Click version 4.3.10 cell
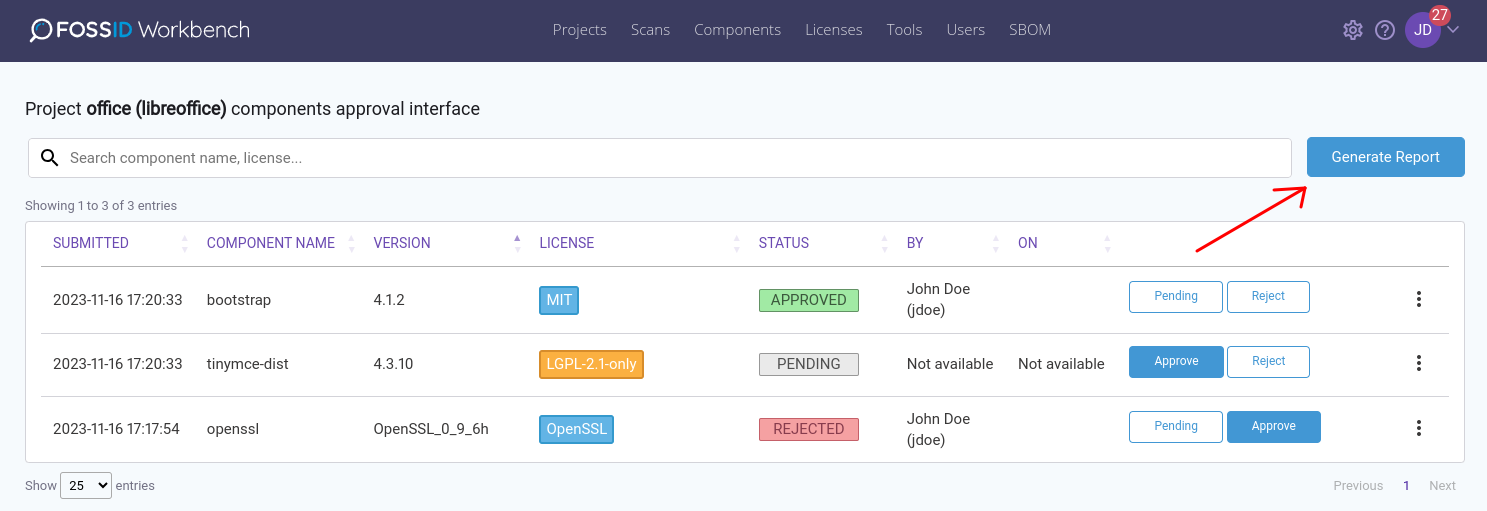The width and height of the screenshot is (1487, 511). coord(393,364)
